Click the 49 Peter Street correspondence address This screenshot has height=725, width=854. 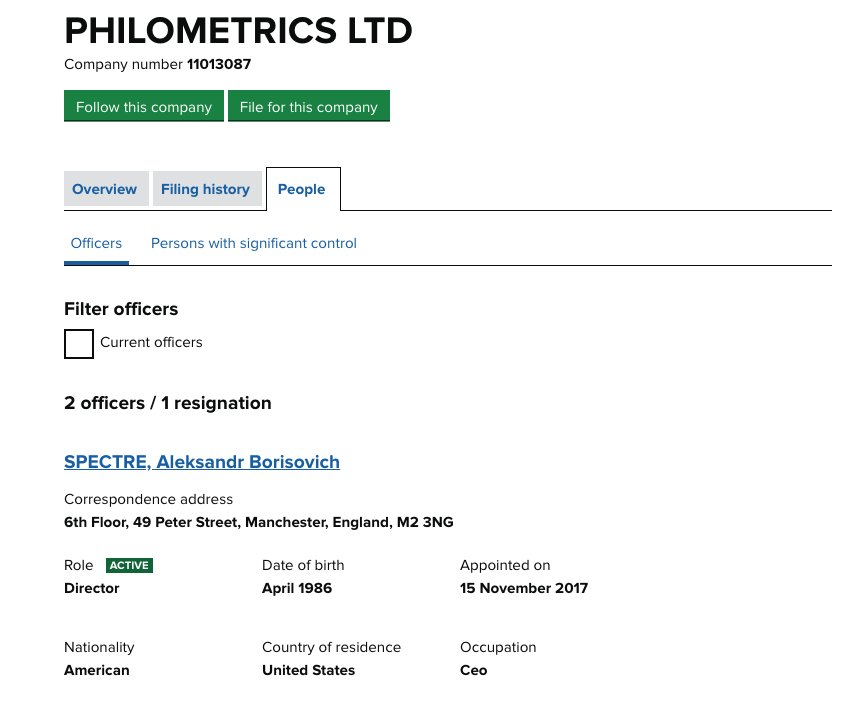259,522
